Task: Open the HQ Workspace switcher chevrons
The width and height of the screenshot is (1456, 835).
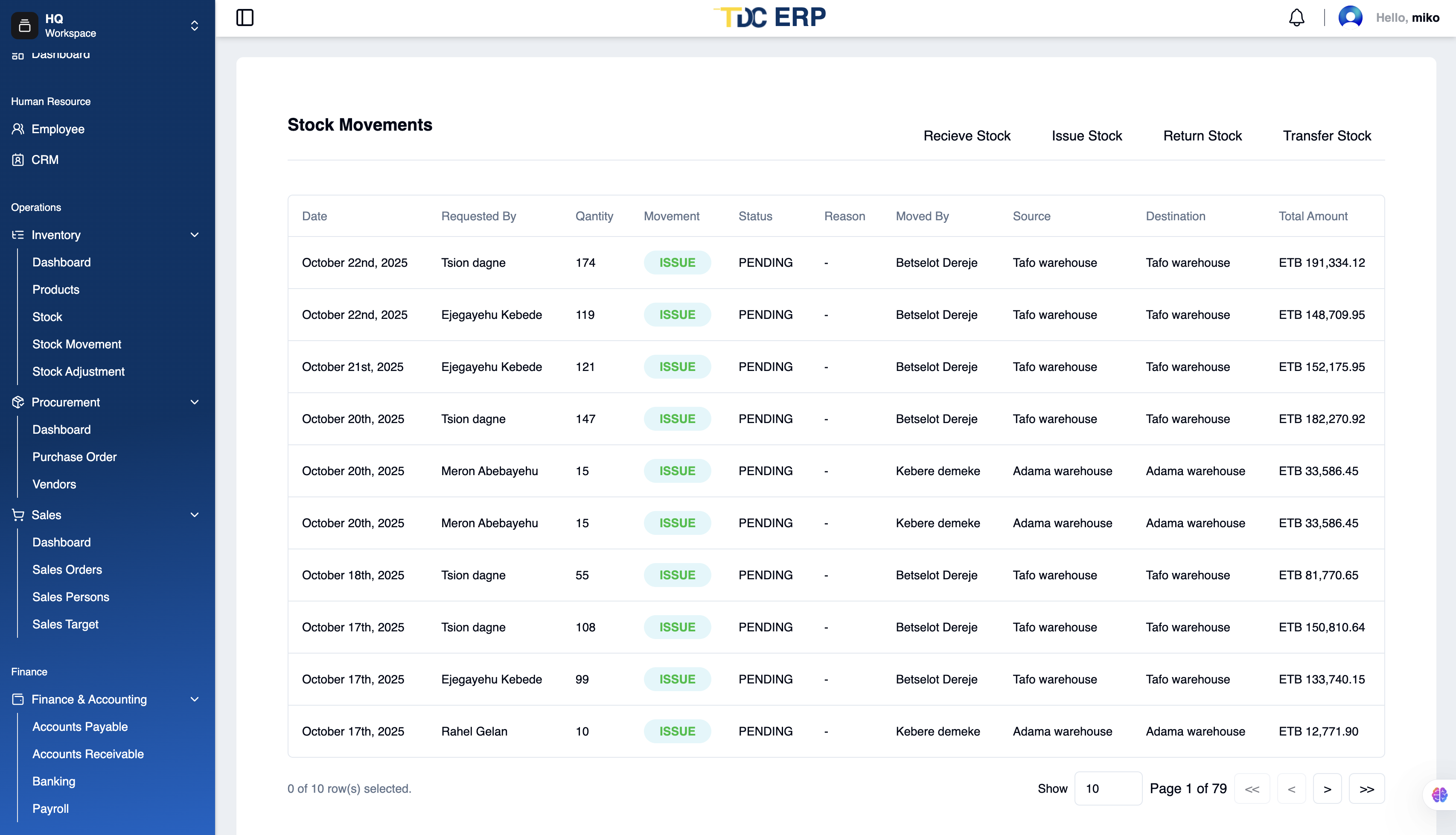Action: tap(194, 25)
